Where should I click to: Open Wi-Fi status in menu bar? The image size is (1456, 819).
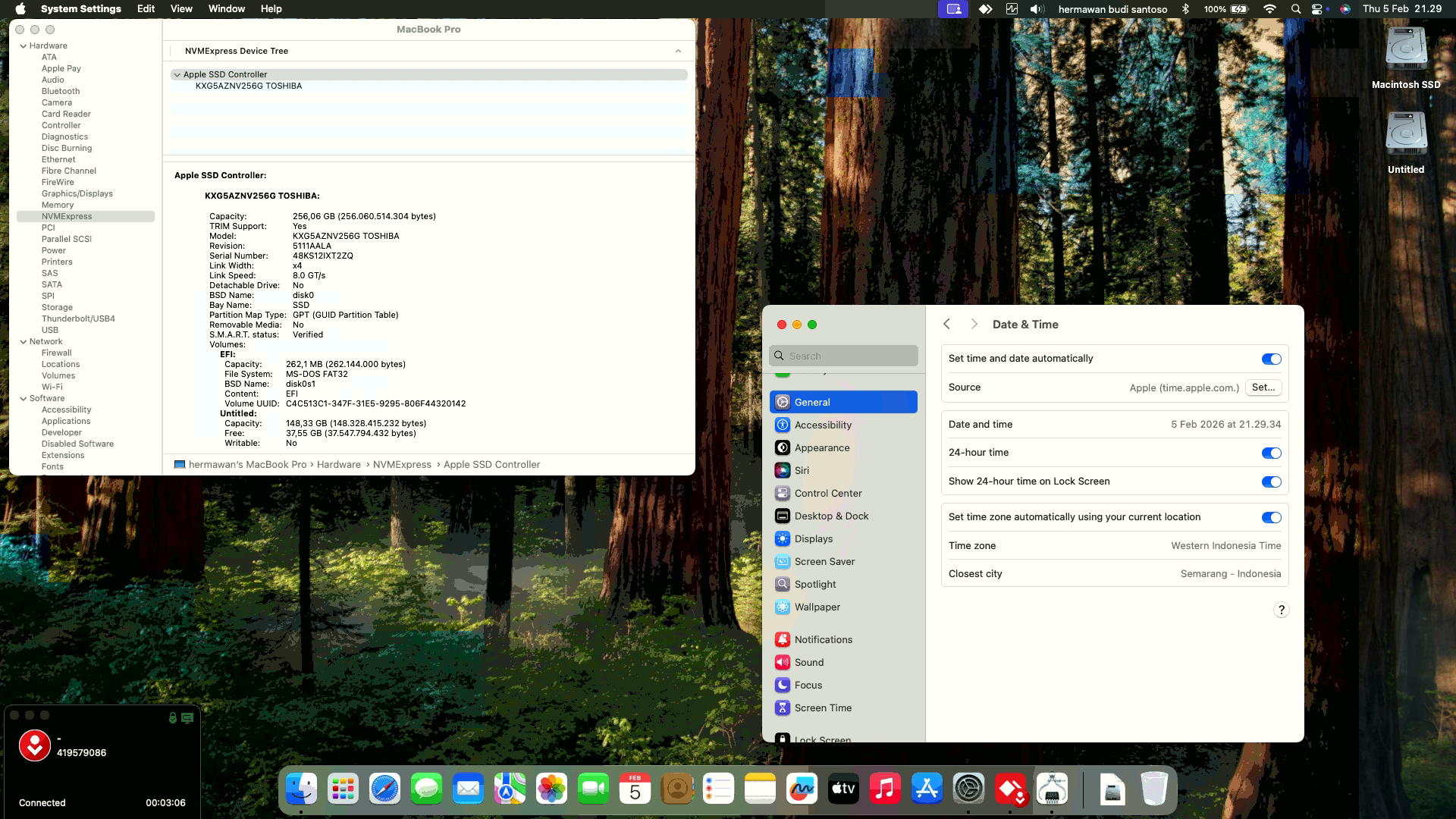tap(1269, 9)
